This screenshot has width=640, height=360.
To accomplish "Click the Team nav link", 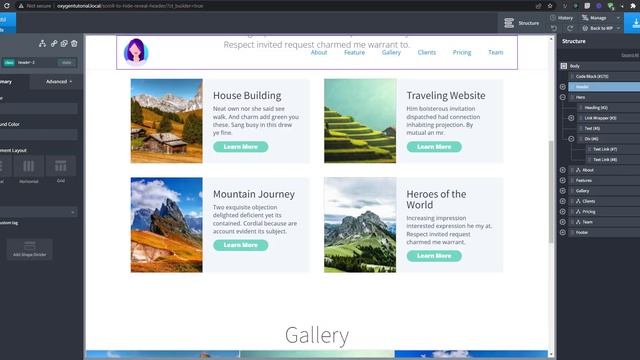I will click(496, 52).
